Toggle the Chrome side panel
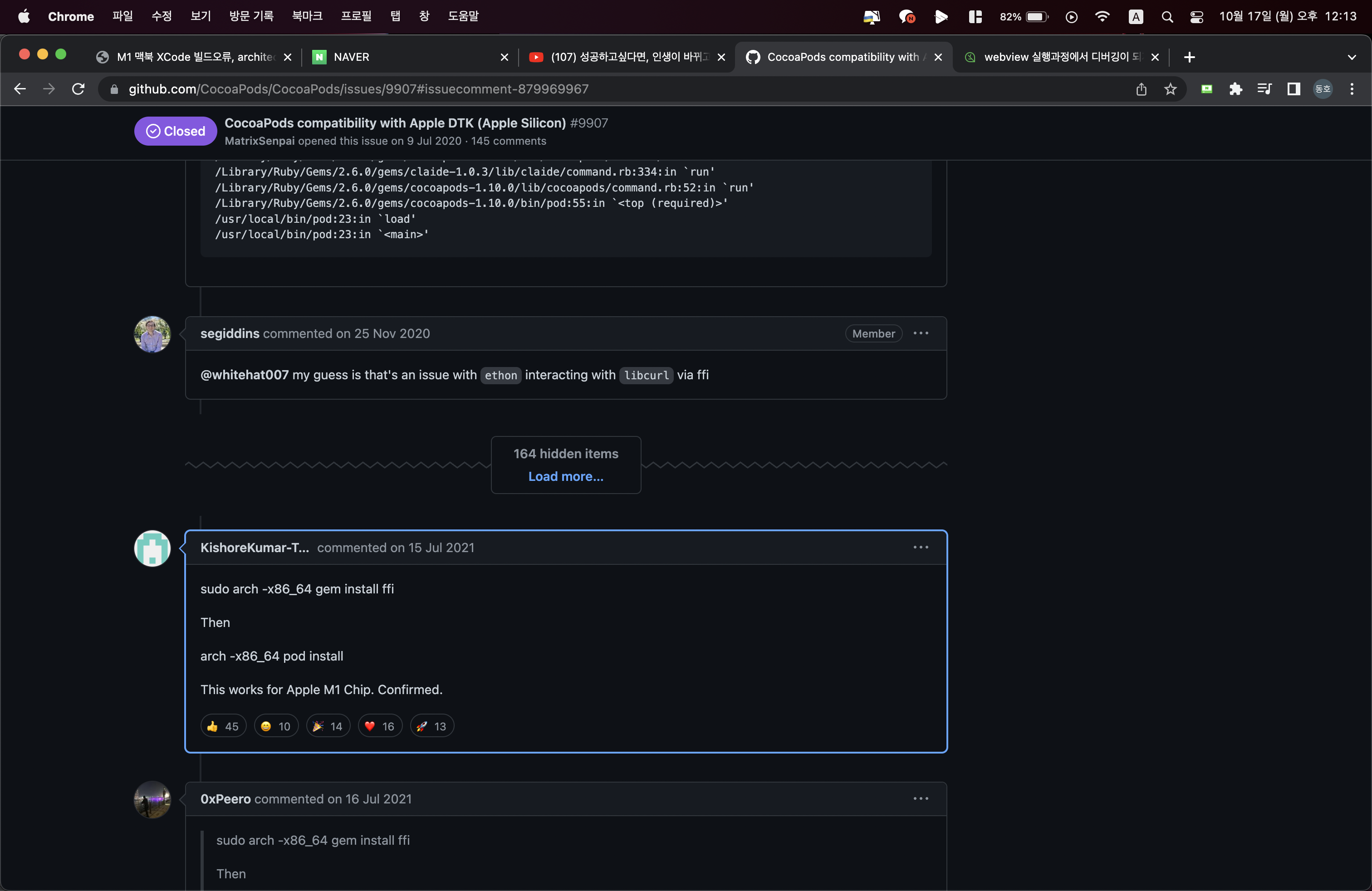 pyautogui.click(x=1294, y=89)
